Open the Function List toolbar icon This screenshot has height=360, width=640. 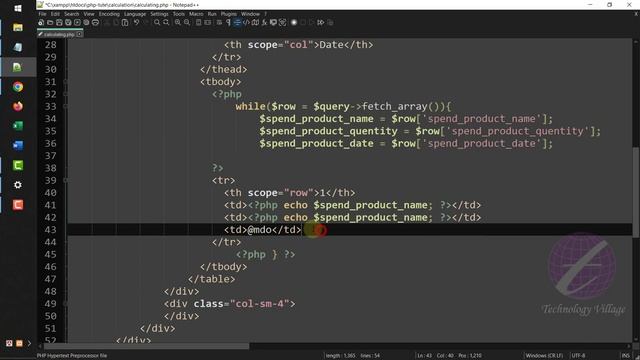click(x=264, y=22)
